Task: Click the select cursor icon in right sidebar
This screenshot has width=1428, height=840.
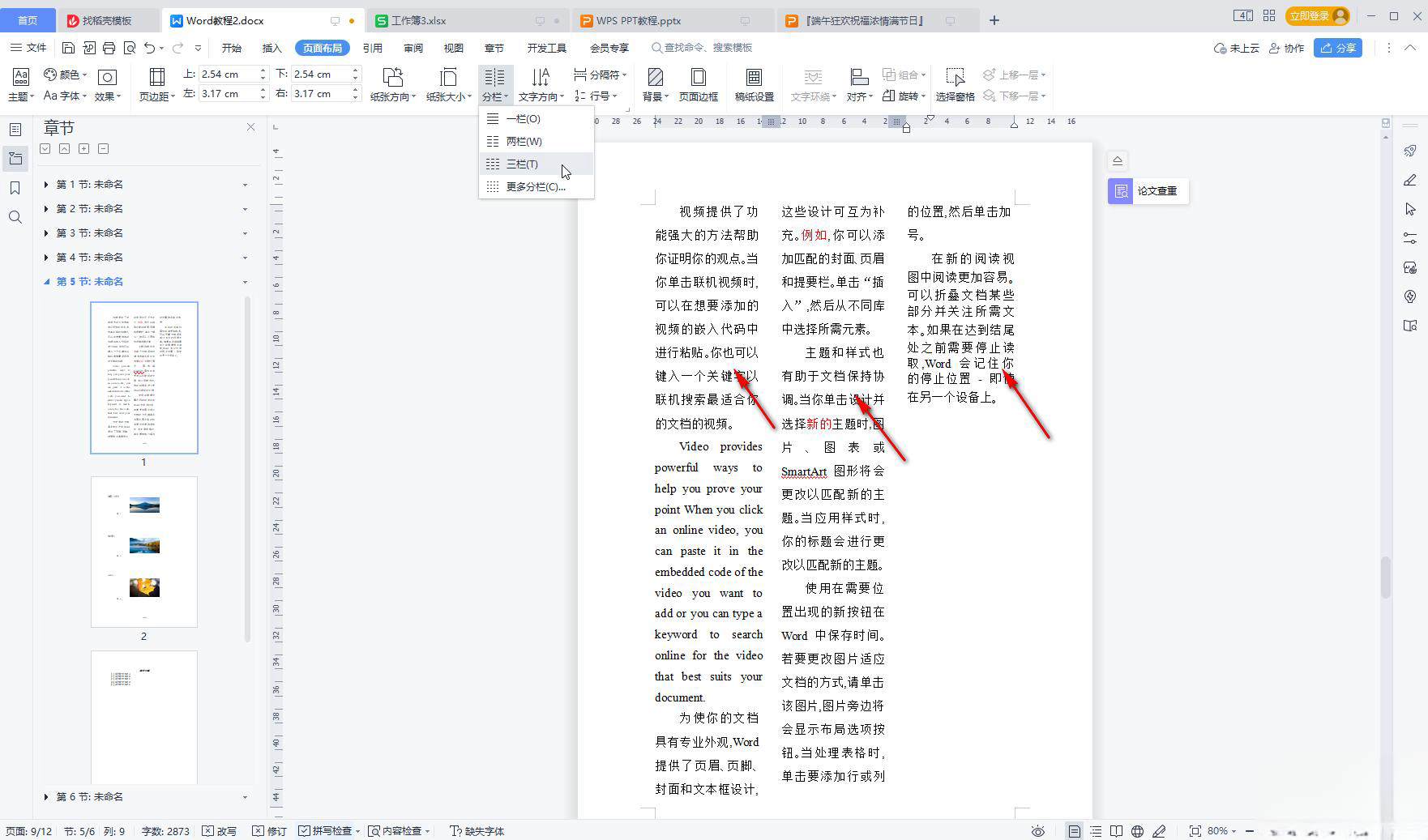Action: point(1410,209)
